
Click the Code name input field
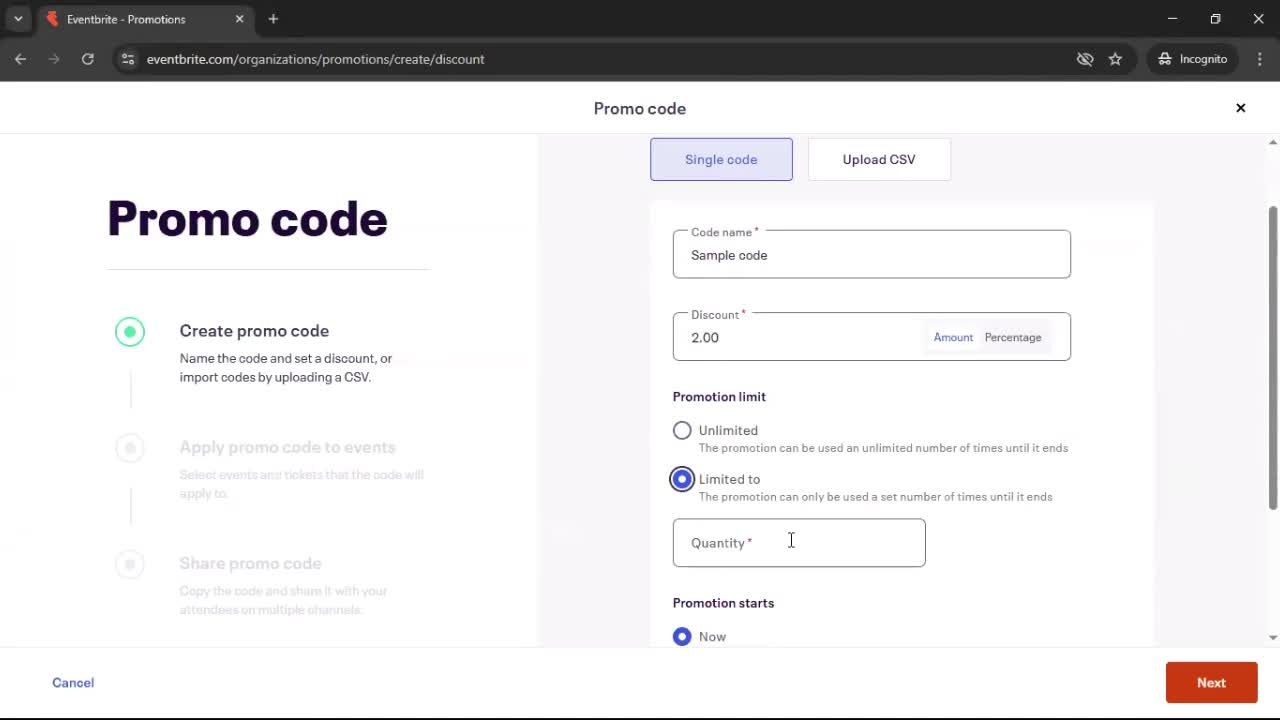tap(871, 254)
